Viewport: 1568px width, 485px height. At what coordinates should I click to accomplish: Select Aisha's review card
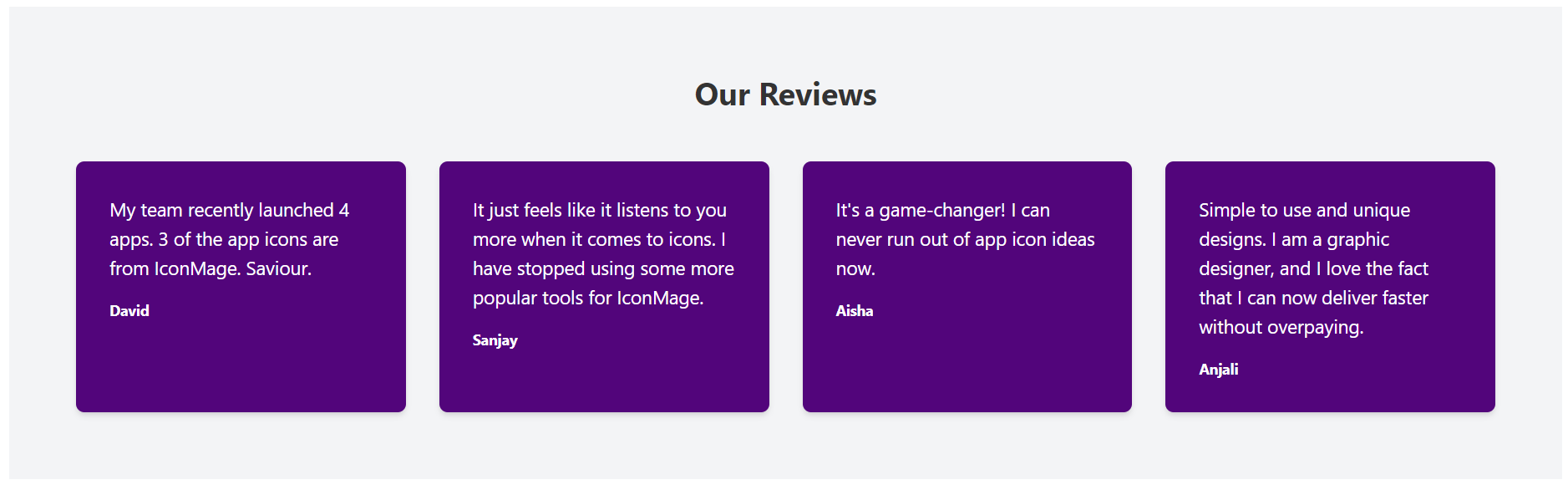[967, 287]
